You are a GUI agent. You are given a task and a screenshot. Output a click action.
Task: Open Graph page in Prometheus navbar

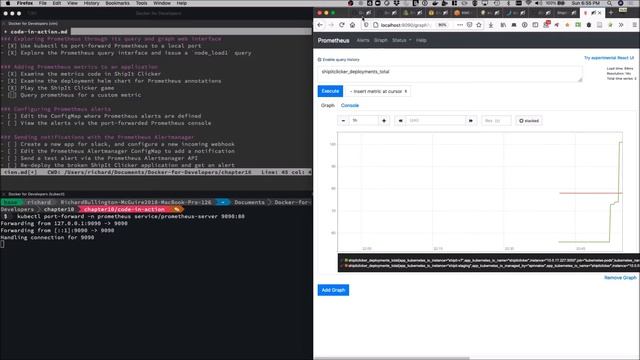(x=380, y=40)
